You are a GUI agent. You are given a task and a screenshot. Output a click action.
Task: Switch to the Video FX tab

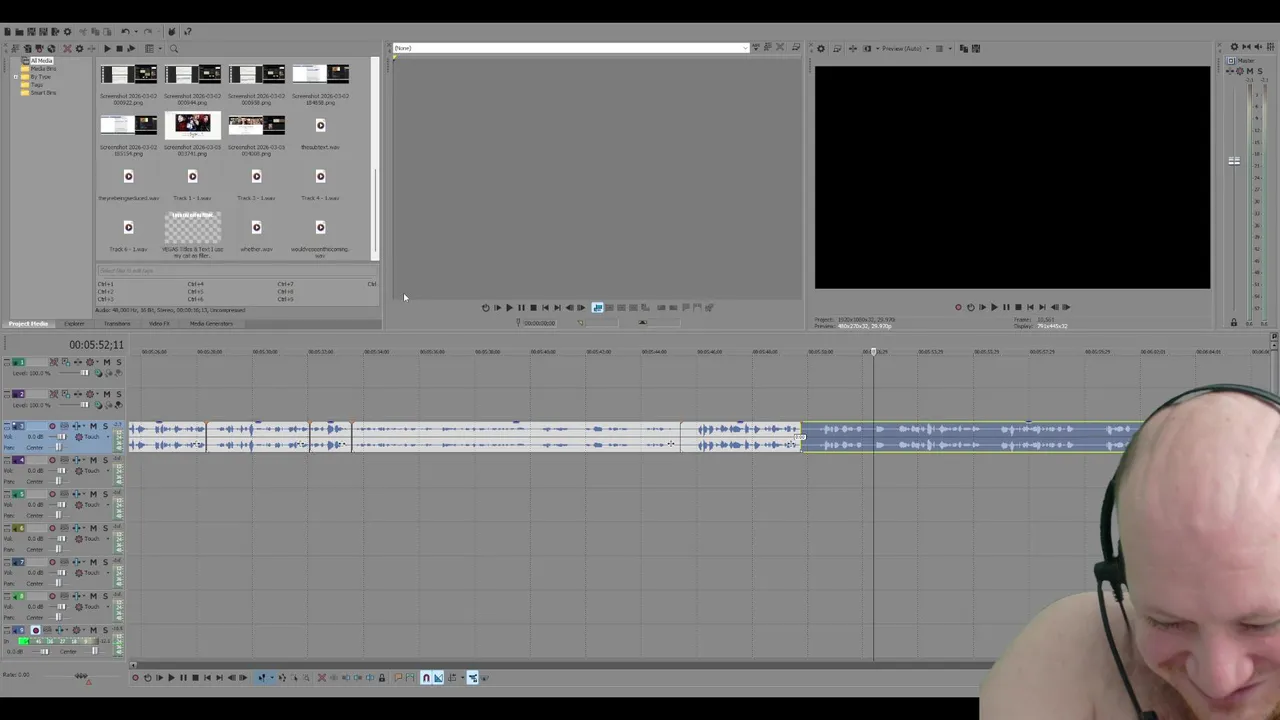tap(159, 323)
